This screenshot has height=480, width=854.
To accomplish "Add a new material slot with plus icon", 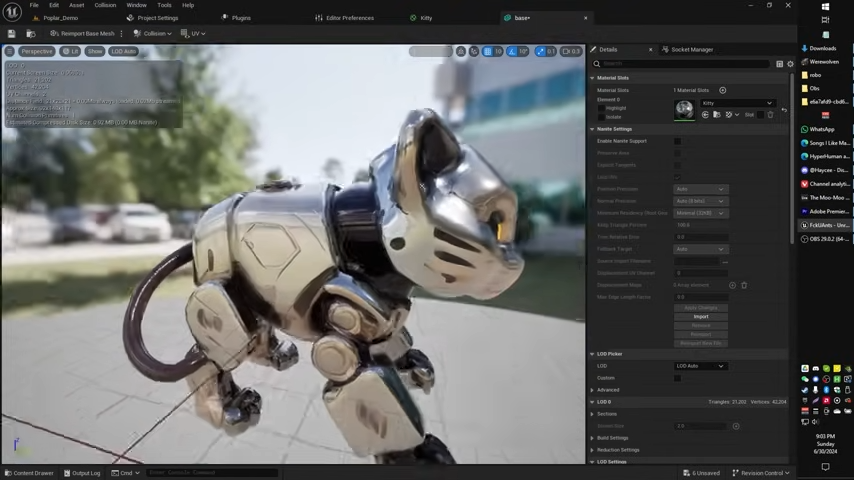I will click(x=723, y=90).
